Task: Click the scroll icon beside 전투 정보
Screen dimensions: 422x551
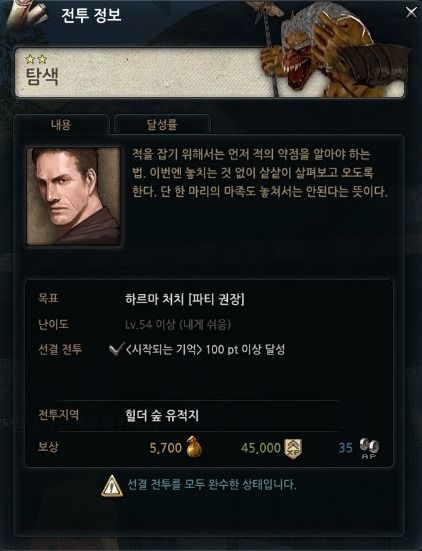Action: pyautogui.click(x=28, y=13)
